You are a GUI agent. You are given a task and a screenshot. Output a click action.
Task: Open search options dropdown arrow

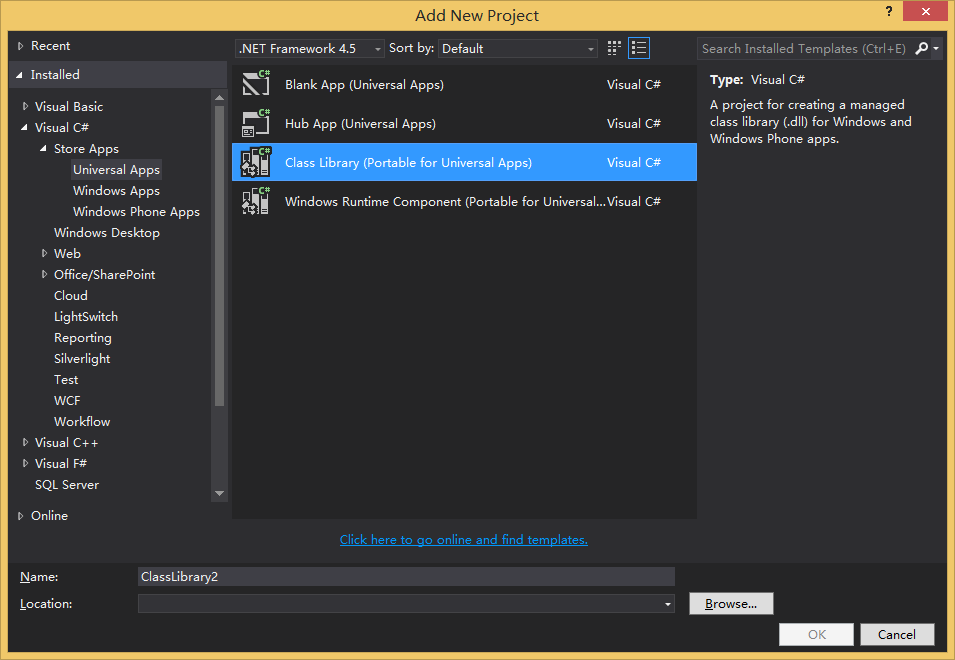click(x=936, y=48)
